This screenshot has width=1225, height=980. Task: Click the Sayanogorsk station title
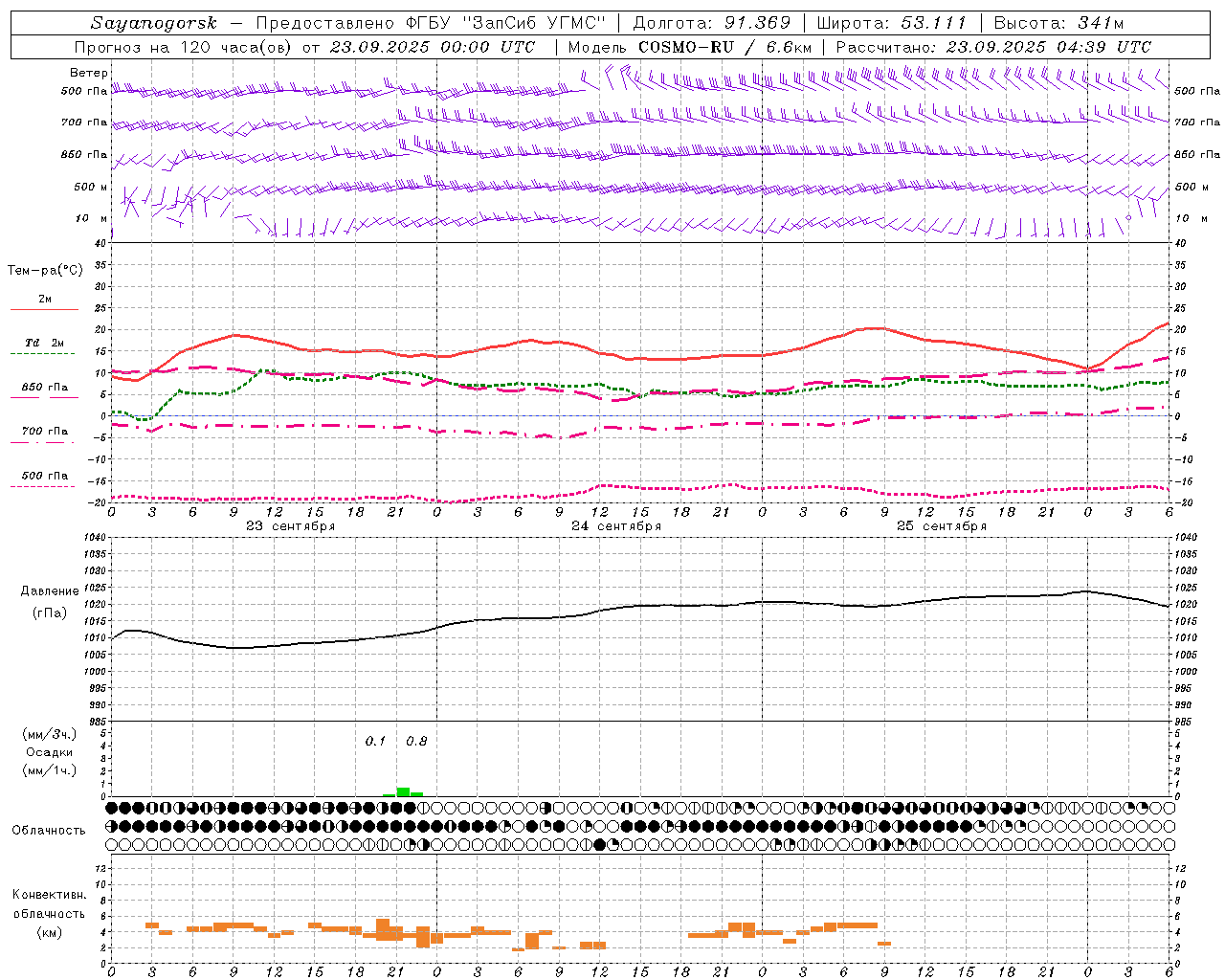[x=154, y=23]
